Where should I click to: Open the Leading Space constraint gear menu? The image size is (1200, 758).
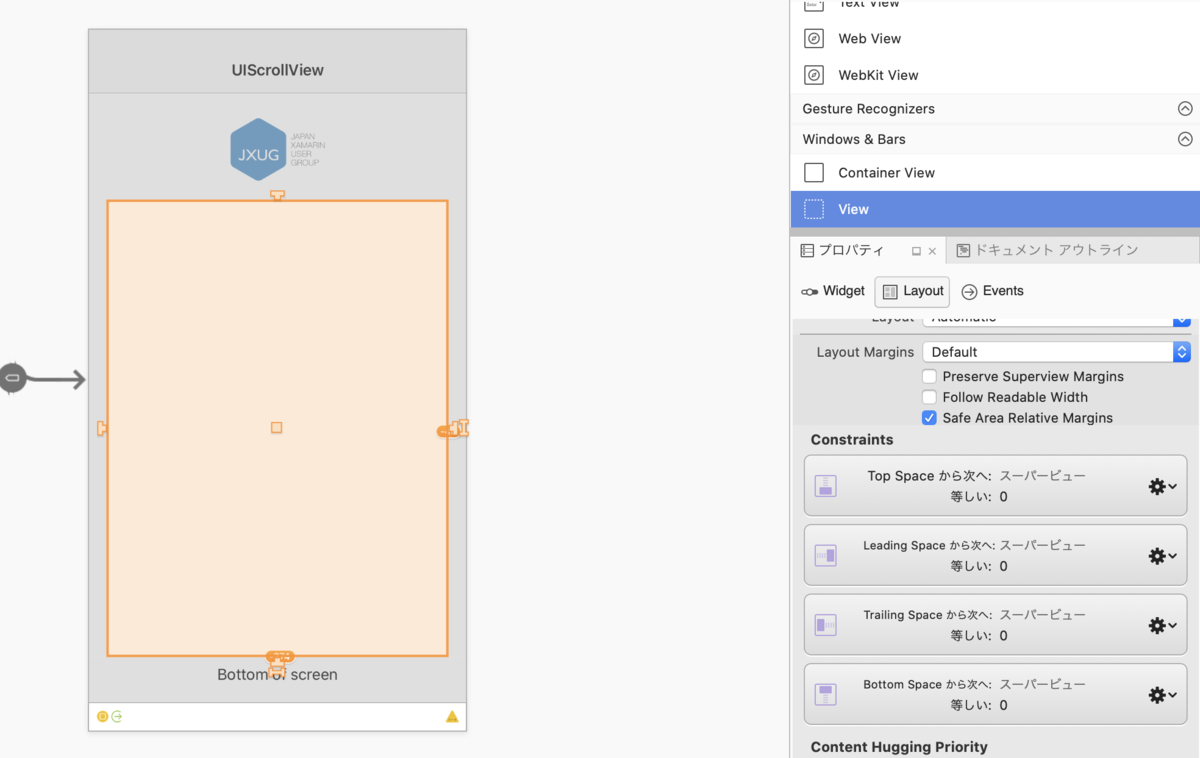(1162, 556)
